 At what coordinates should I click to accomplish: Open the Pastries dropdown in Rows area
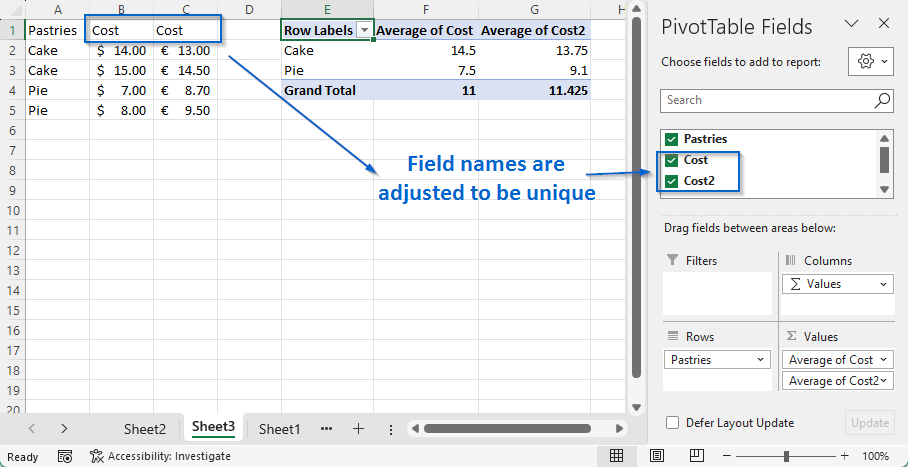pos(760,360)
